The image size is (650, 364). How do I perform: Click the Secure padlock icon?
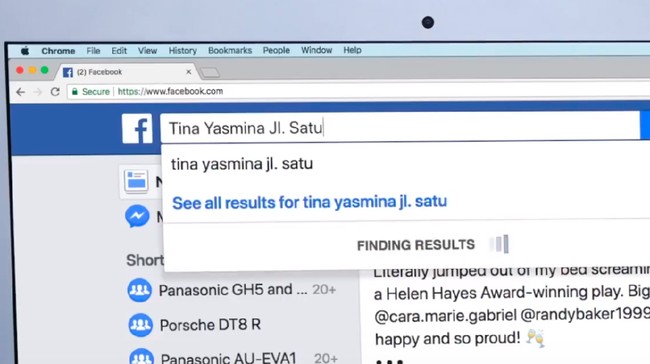coord(75,92)
